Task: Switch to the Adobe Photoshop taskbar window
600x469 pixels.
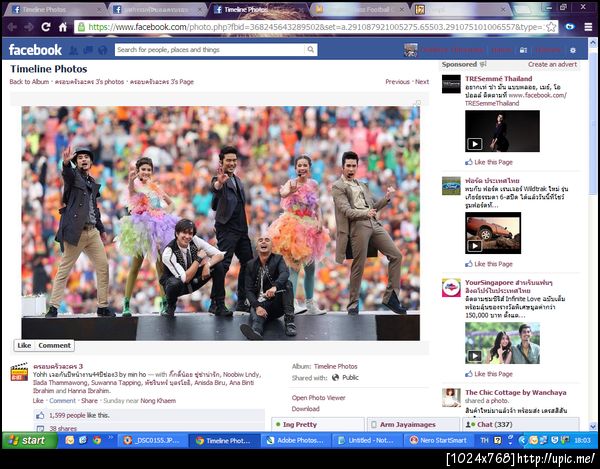Action: (x=296, y=441)
